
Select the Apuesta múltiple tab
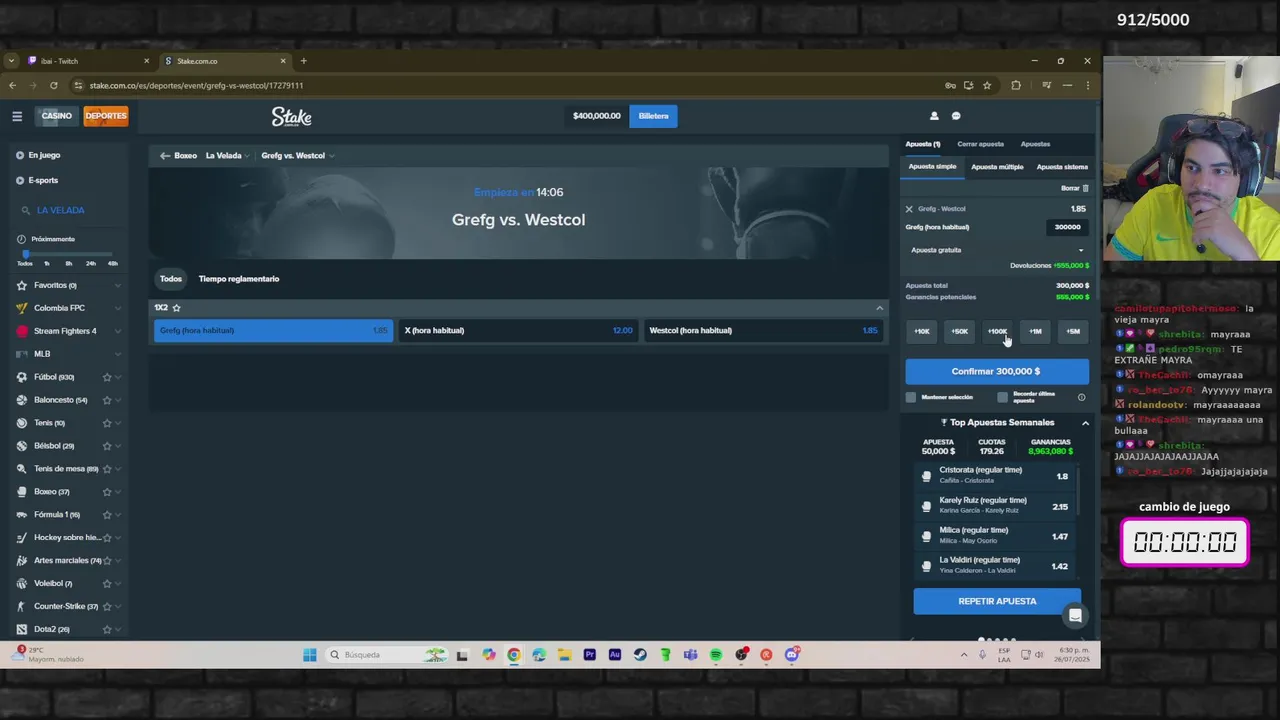997,167
